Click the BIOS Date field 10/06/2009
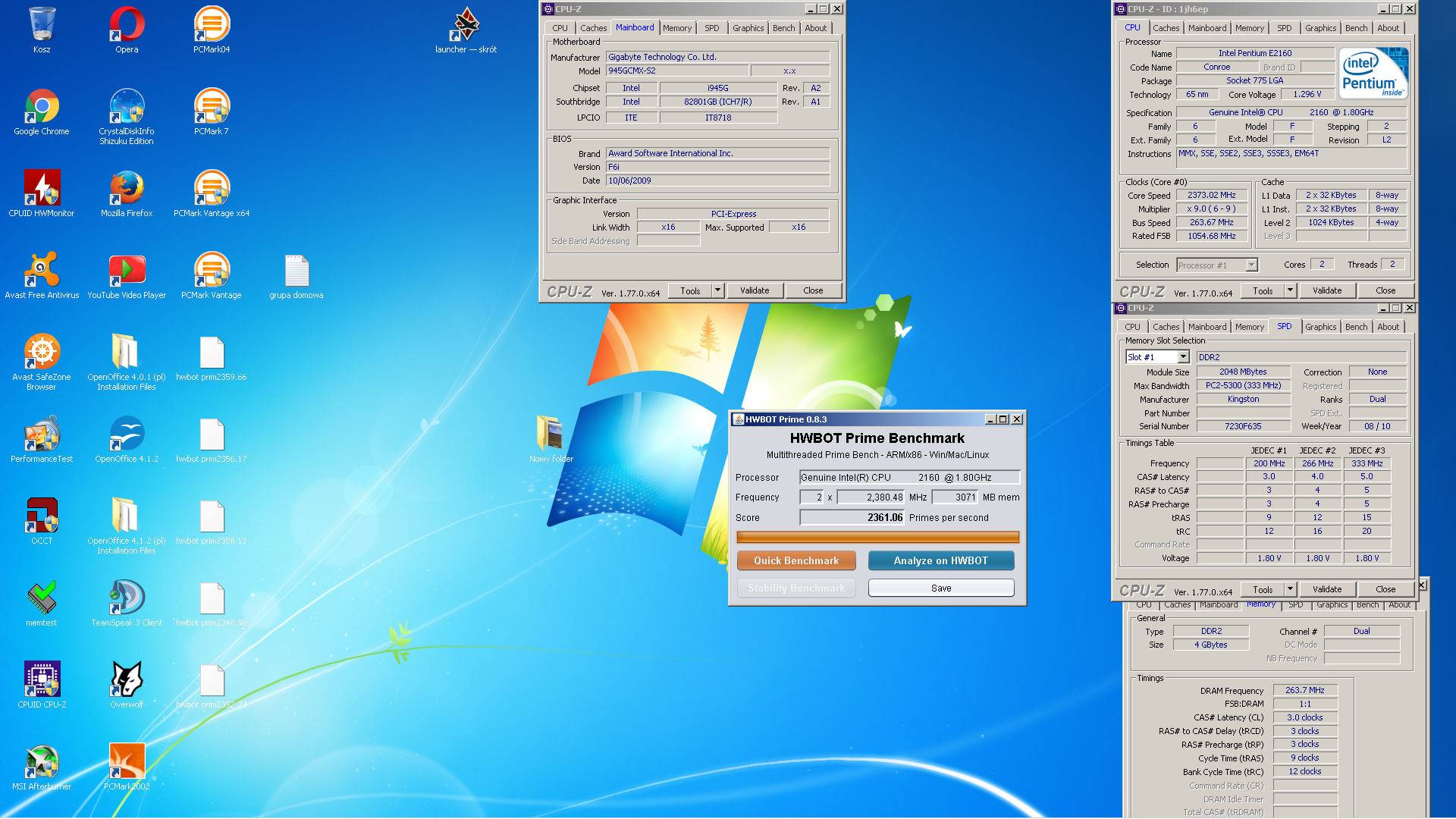Screen dimensions: 1456x819 click(717, 180)
